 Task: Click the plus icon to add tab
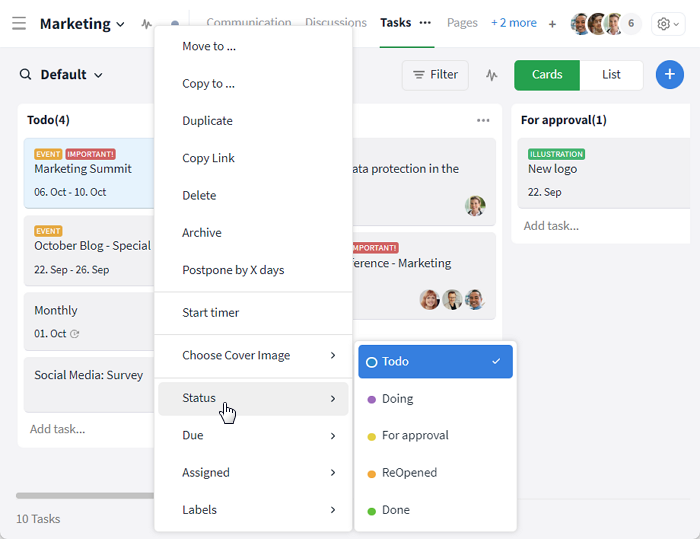pos(552,23)
